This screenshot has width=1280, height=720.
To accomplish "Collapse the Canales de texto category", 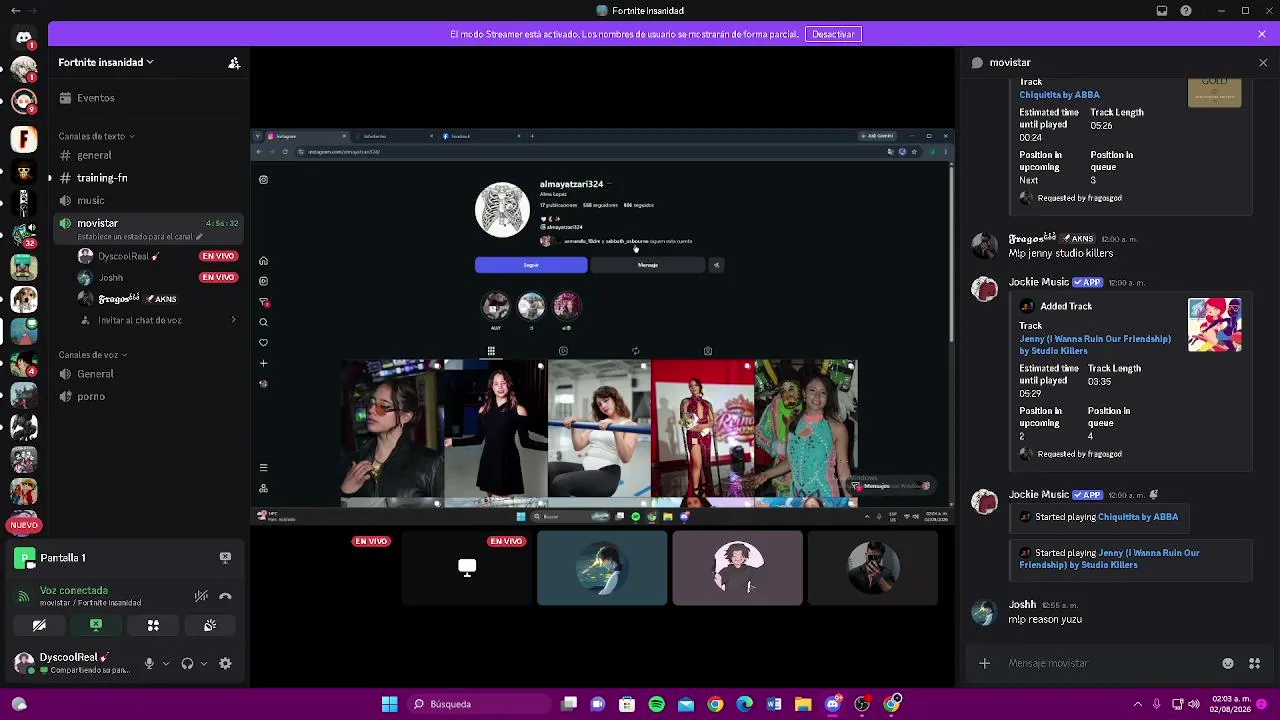I will 96,136.
